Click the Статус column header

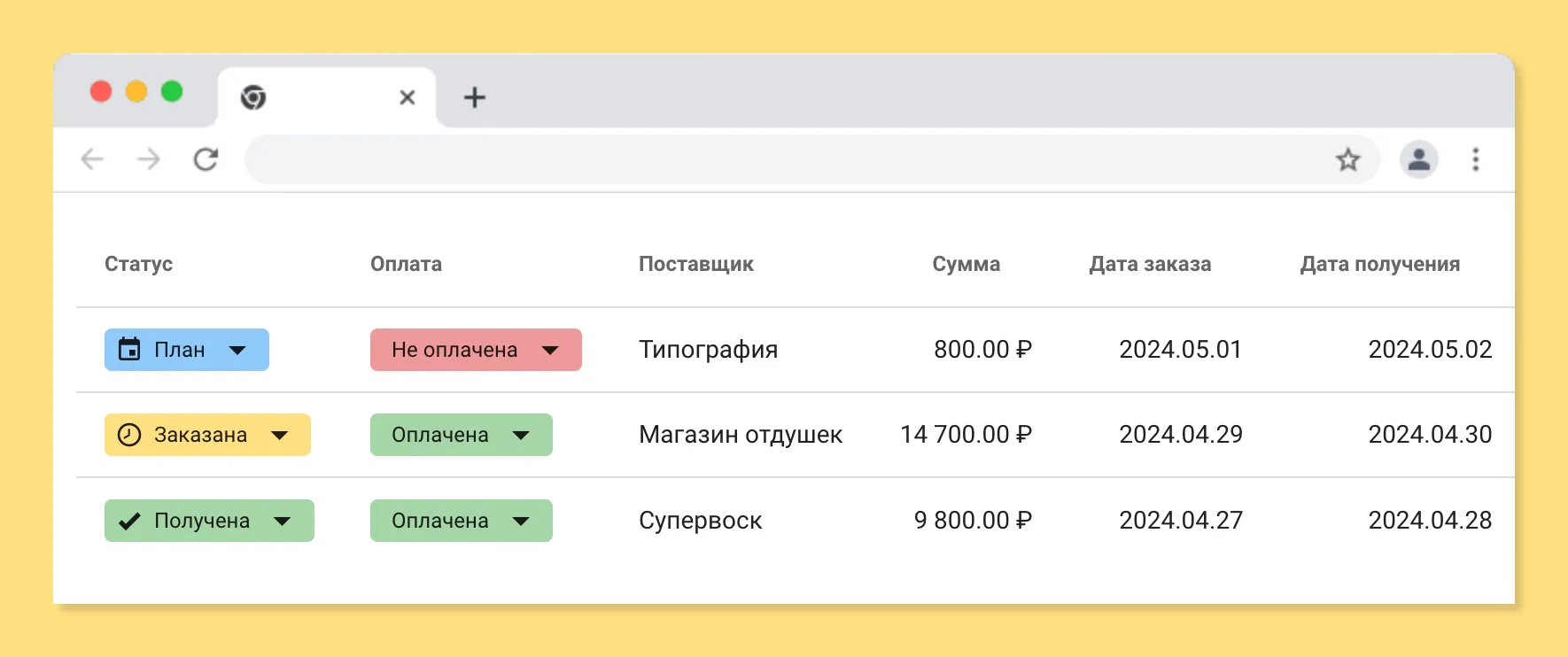[138, 264]
